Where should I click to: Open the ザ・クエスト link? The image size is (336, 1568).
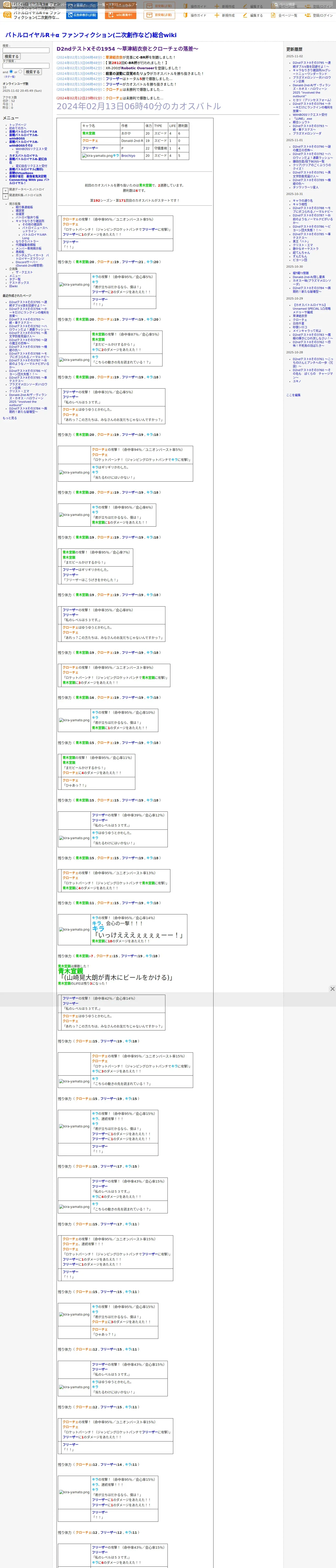[24, 272]
